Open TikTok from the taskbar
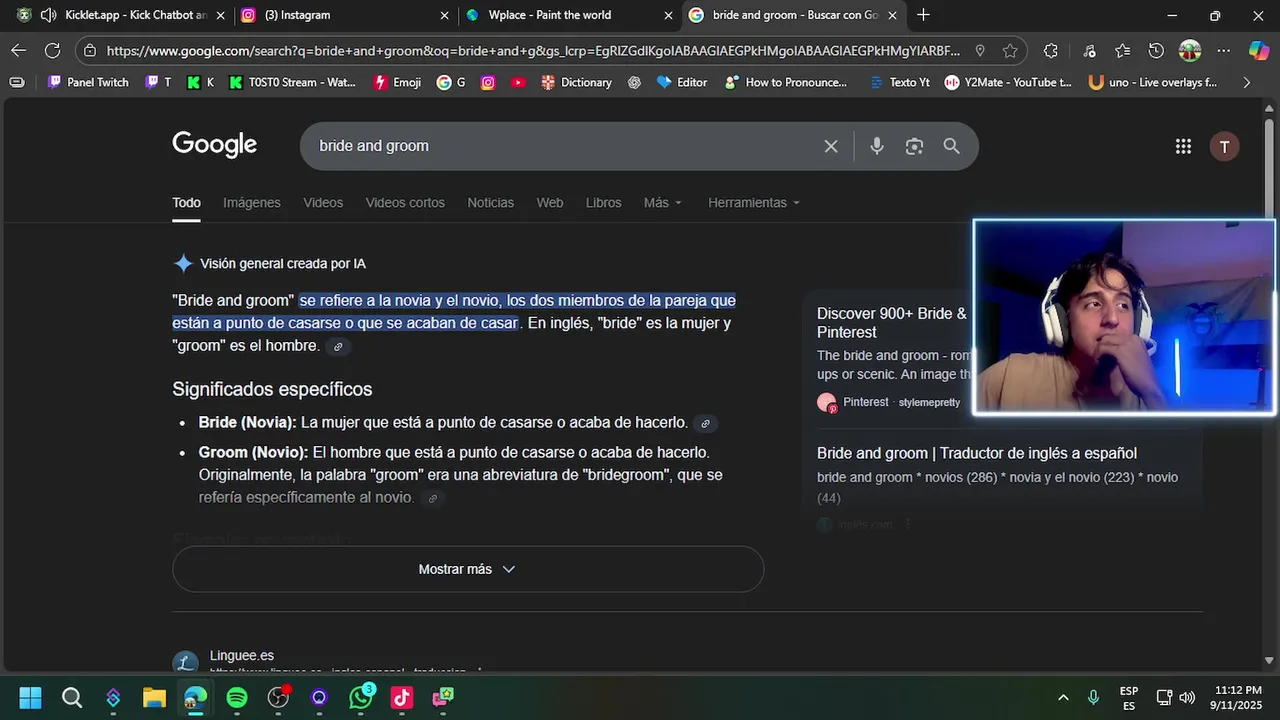The width and height of the screenshot is (1280, 720). pyautogui.click(x=402, y=697)
